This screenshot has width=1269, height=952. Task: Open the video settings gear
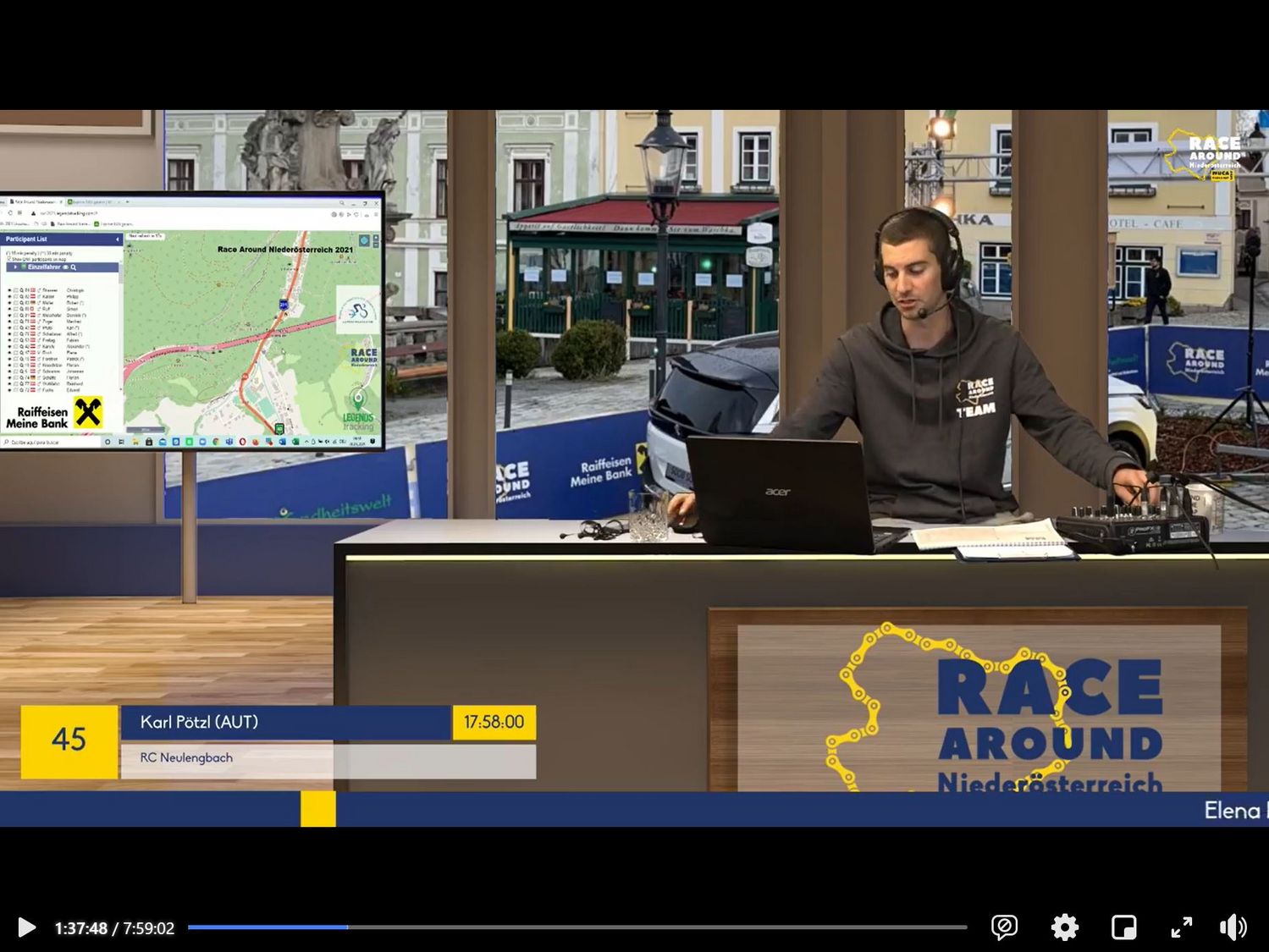(1064, 927)
